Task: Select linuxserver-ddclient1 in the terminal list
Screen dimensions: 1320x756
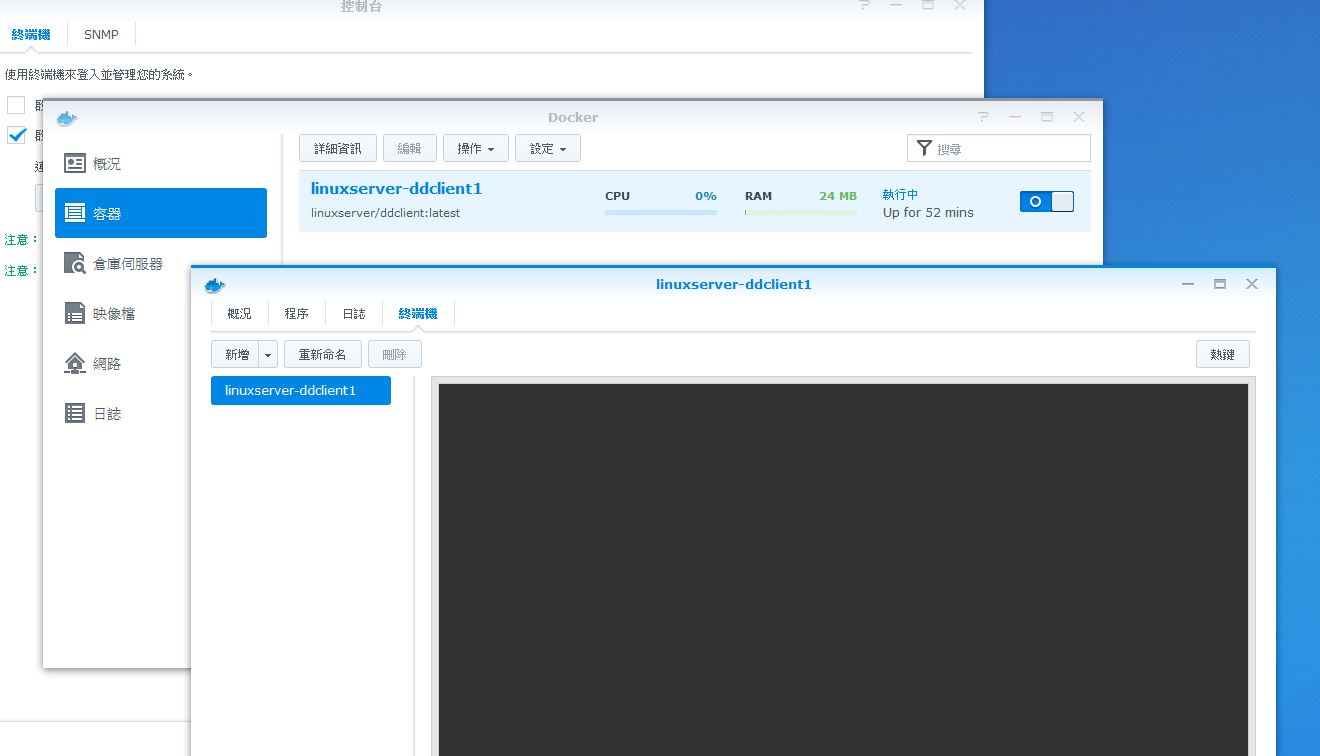Action: pyautogui.click(x=301, y=391)
